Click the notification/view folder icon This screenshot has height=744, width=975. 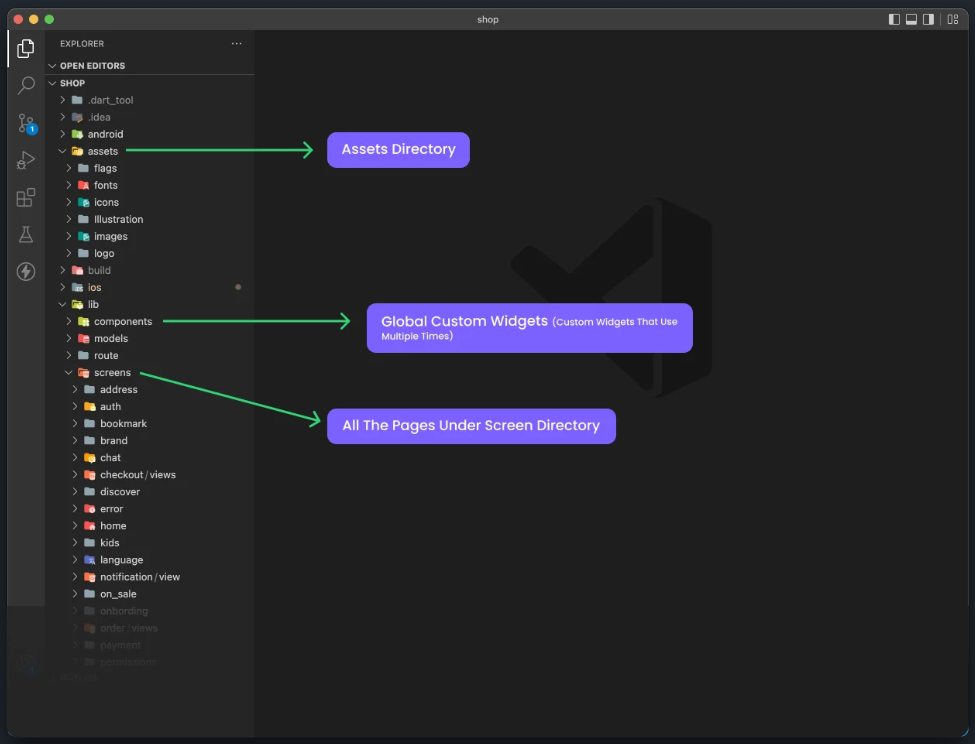click(90, 577)
